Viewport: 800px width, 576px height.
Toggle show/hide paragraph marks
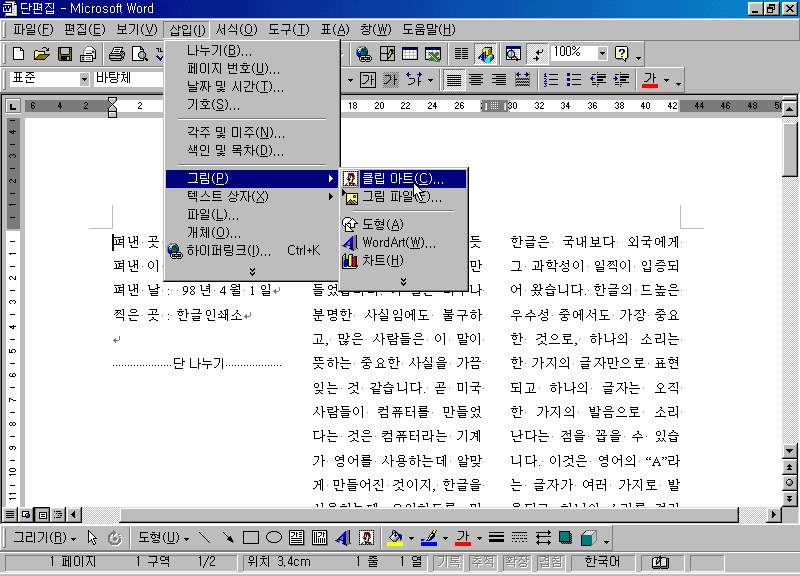pyautogui.click(x=537, y=54)
